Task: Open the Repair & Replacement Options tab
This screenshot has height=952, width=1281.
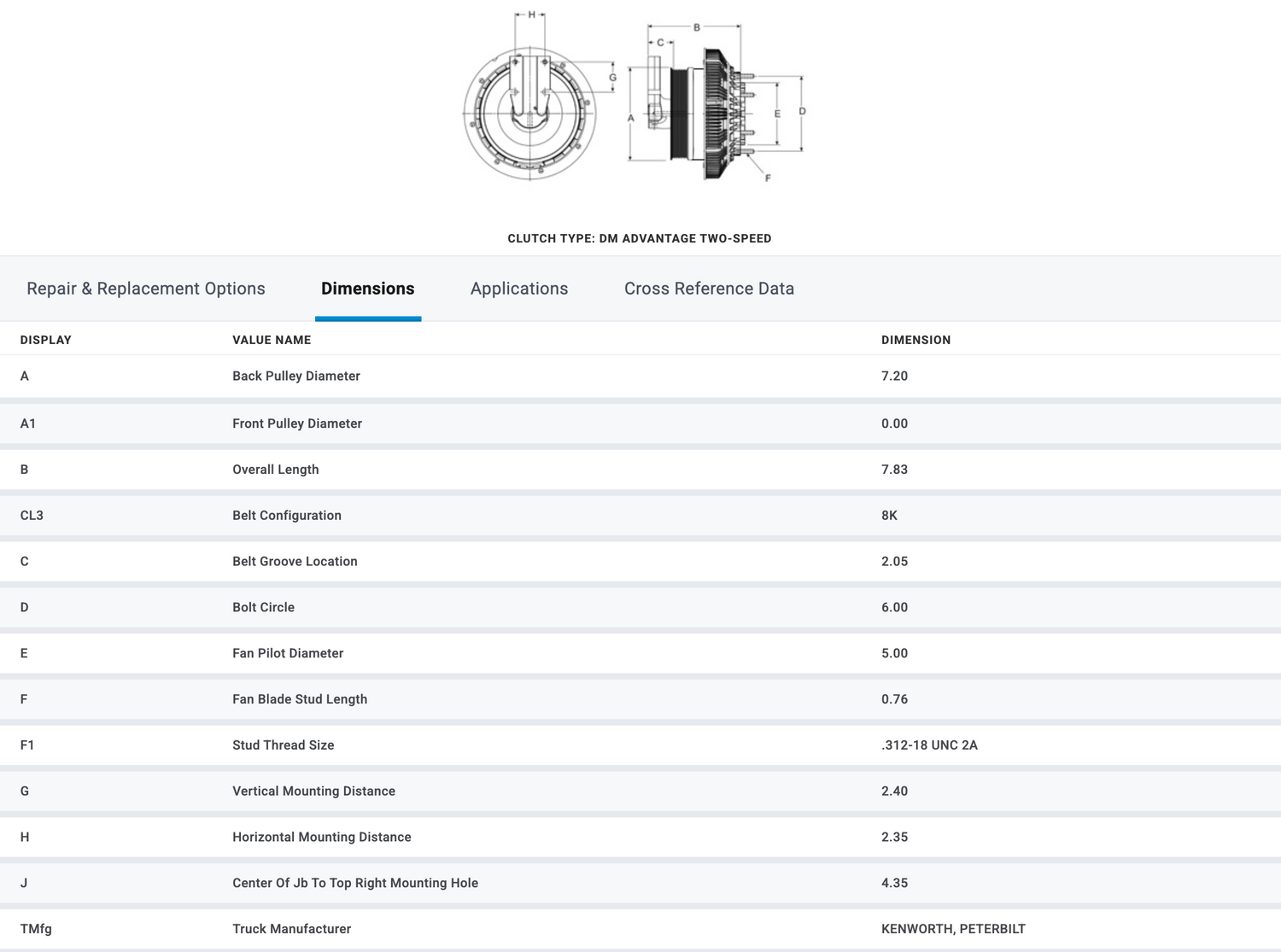Action: 146,289
